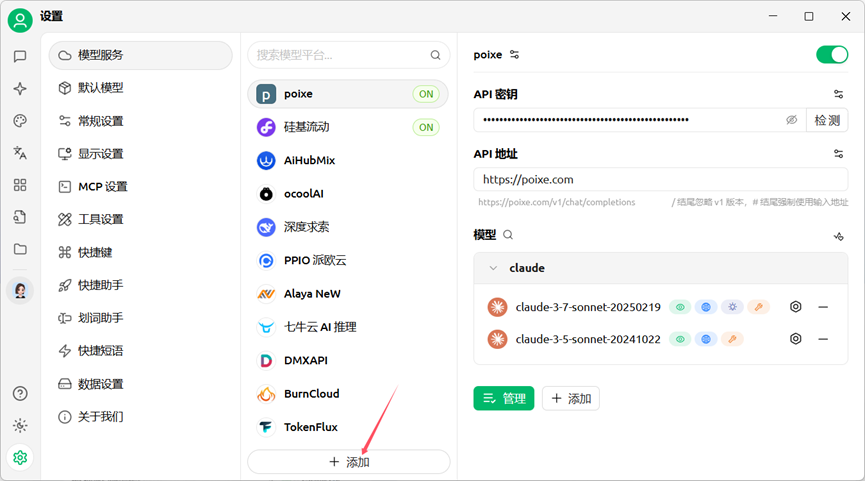Select the BurnCloud provider
Viewport: 865px width, 481px height.
tap(348, 394)
